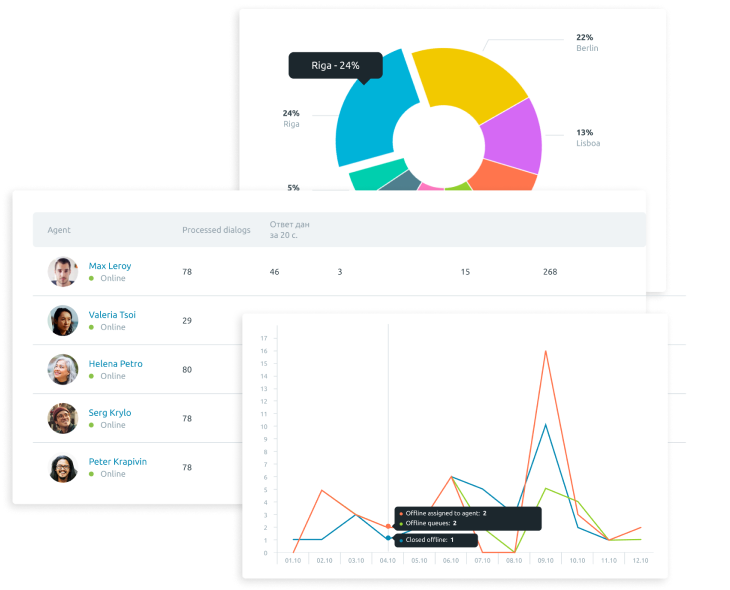Click the Riga - 24% tooltip
Image resolution: width=730 pixels, height=590 pixels.
[335, 66]
